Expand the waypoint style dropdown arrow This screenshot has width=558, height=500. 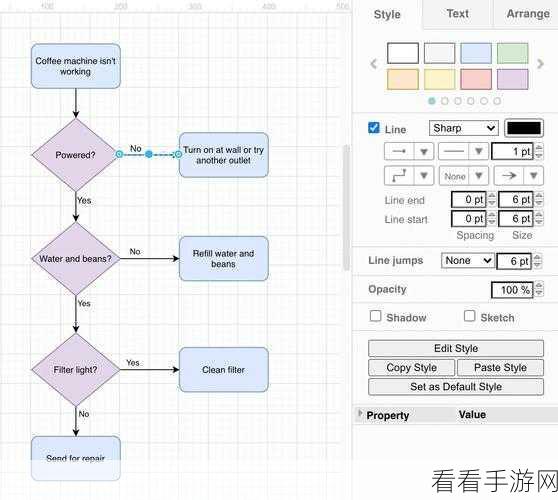[424, 175]
